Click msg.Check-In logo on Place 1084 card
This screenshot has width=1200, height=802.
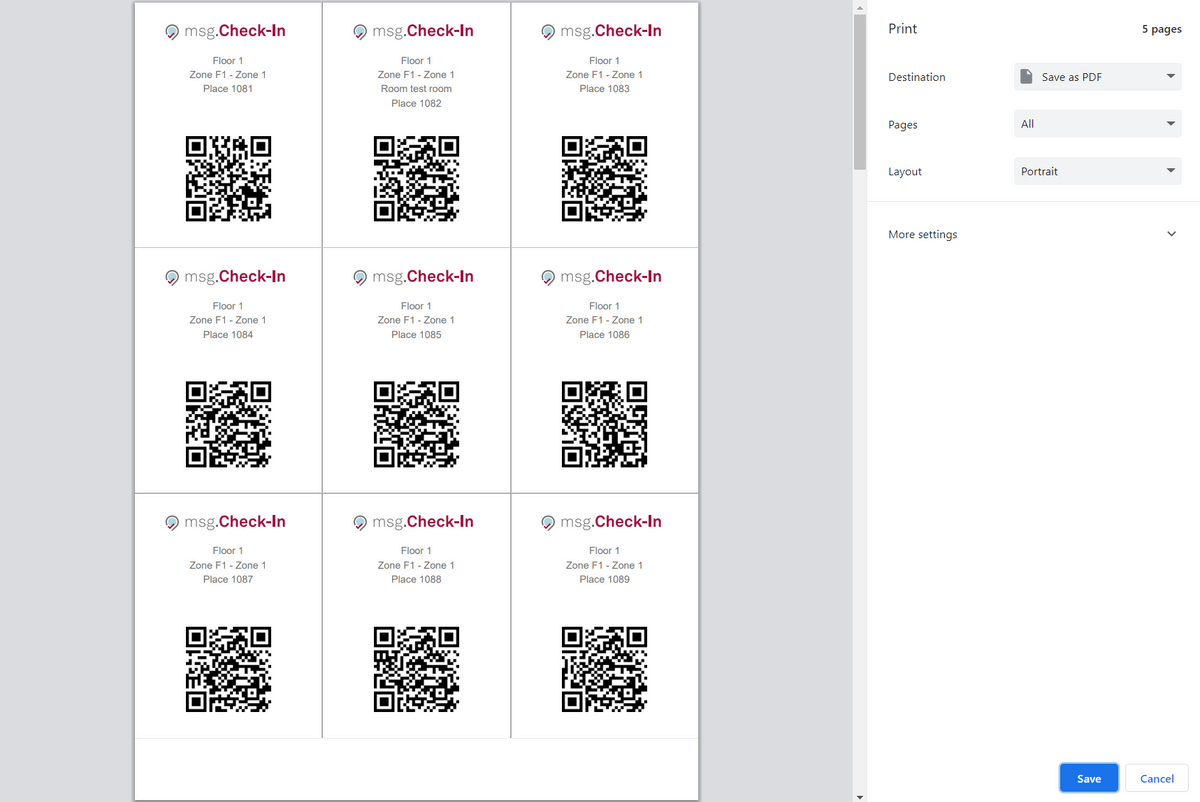point(225,277)
